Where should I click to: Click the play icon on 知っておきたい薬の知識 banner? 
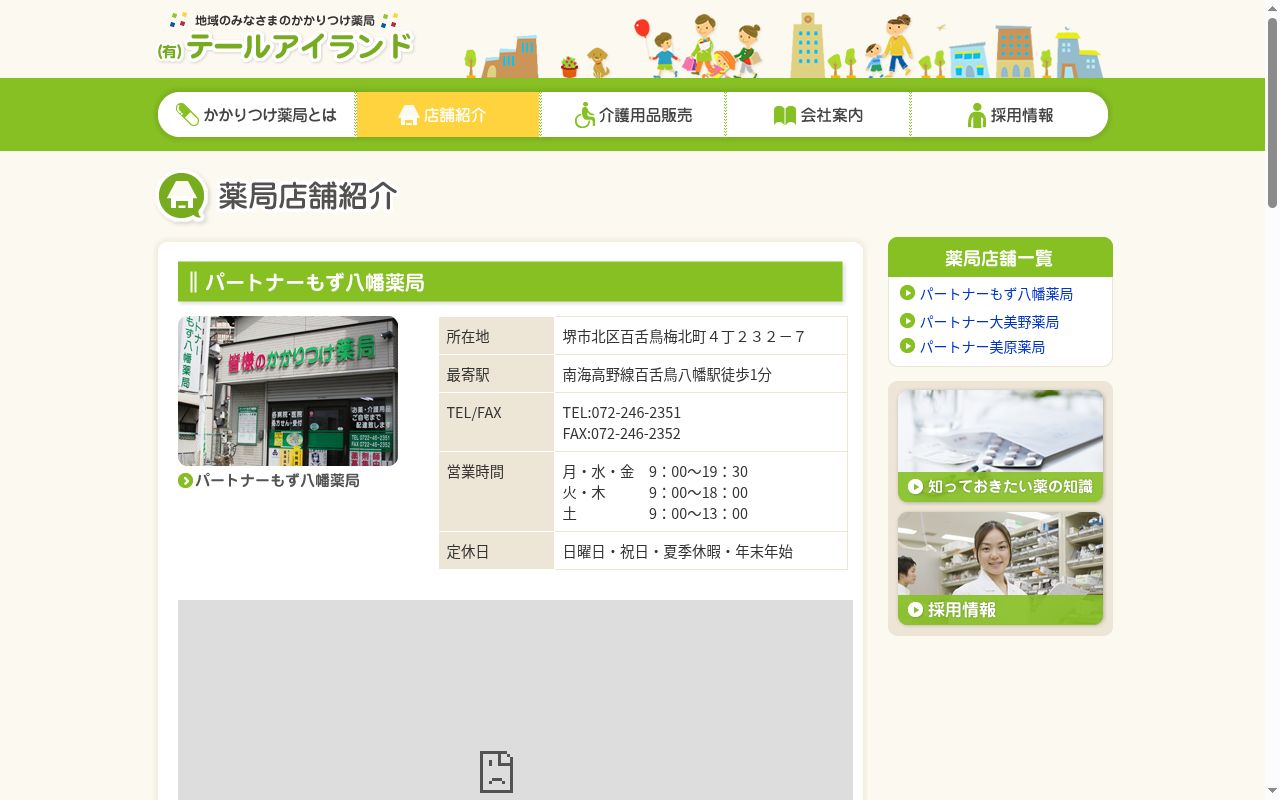[x=915, y=487]
